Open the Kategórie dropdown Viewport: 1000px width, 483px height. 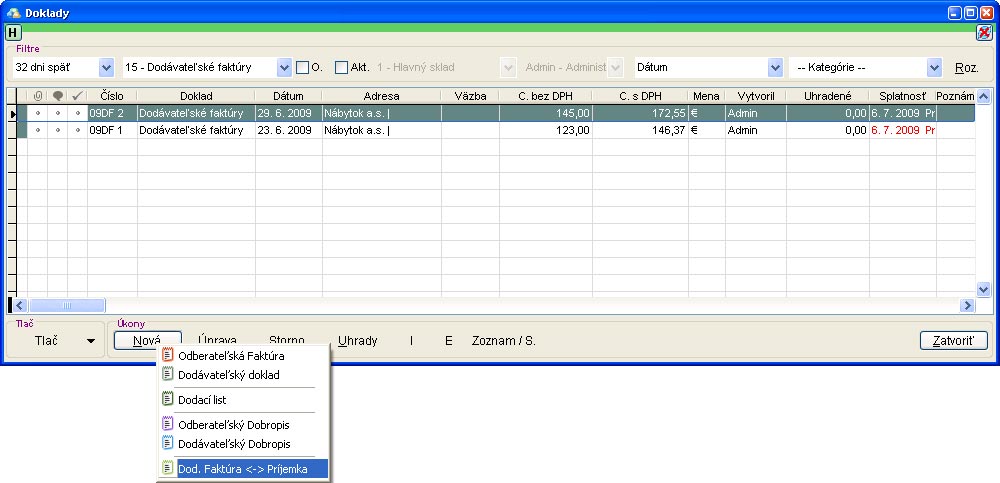point(934,68)
